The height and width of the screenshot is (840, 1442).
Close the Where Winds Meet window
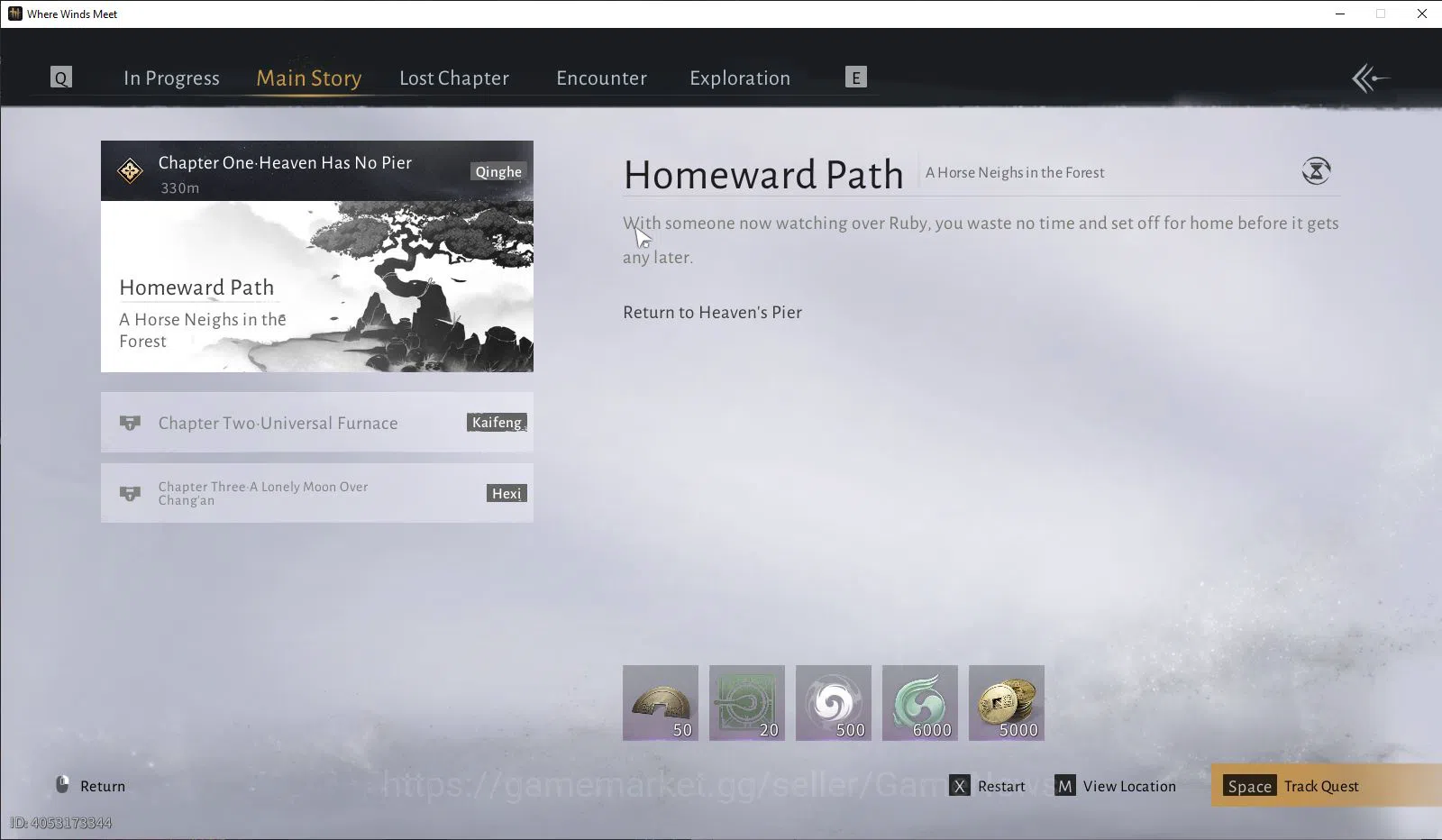(1422, 14)
